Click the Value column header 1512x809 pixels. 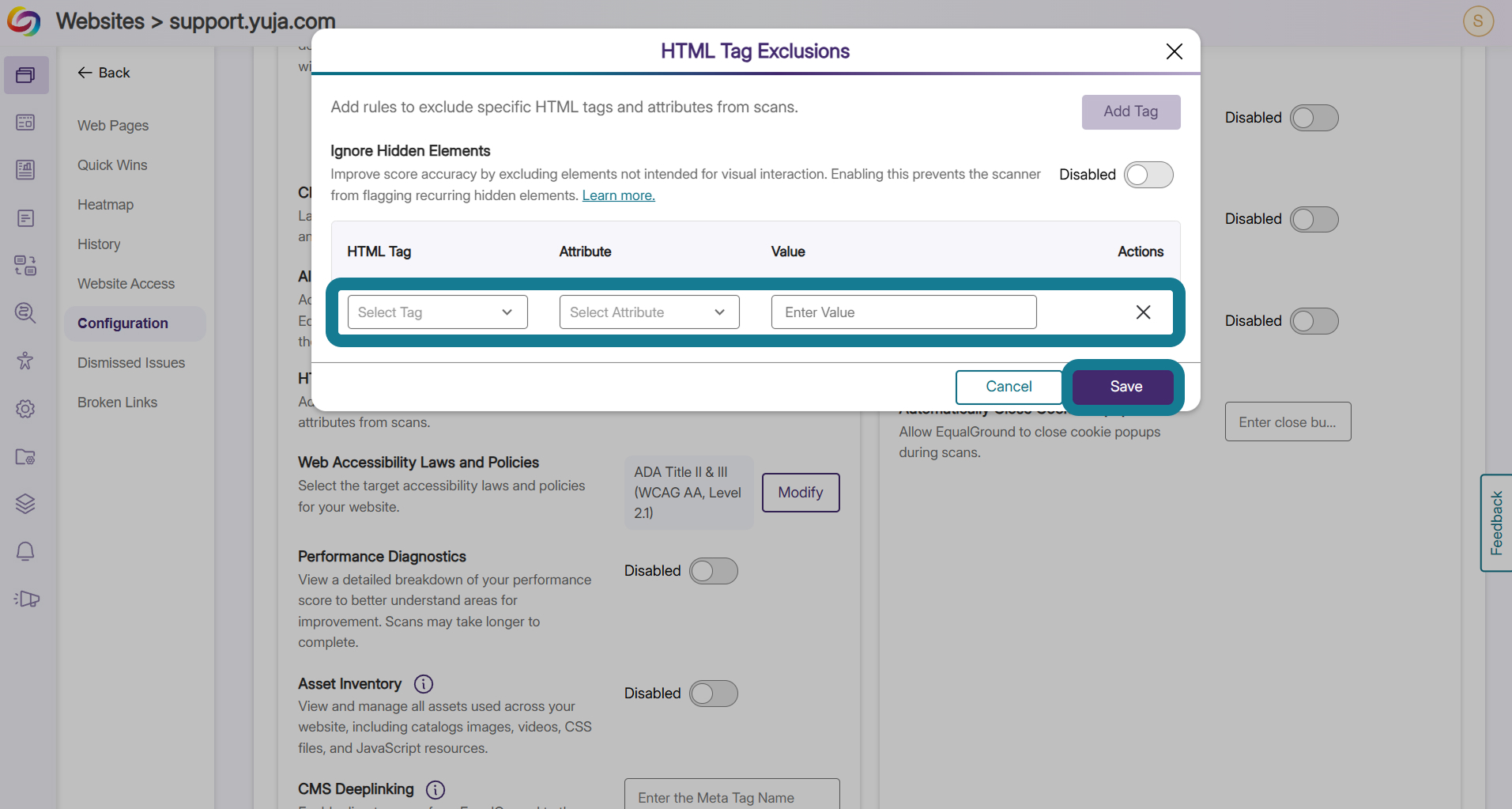788,251
